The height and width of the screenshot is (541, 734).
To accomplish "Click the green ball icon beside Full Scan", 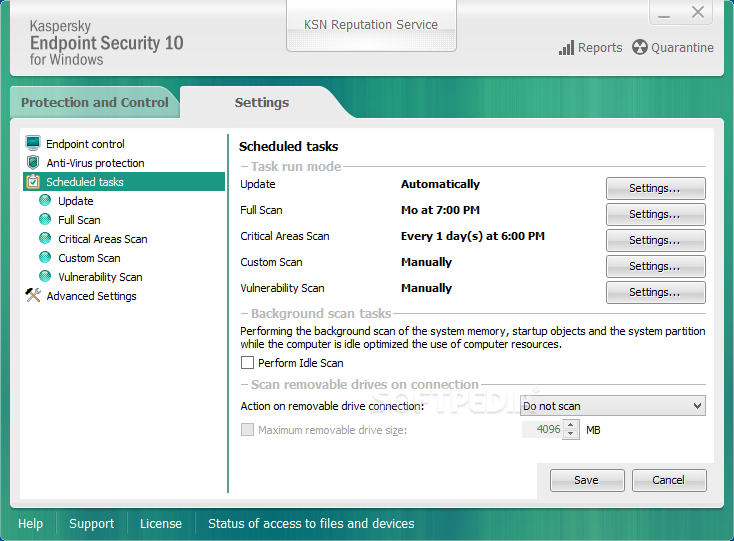I will click(45, 219).
